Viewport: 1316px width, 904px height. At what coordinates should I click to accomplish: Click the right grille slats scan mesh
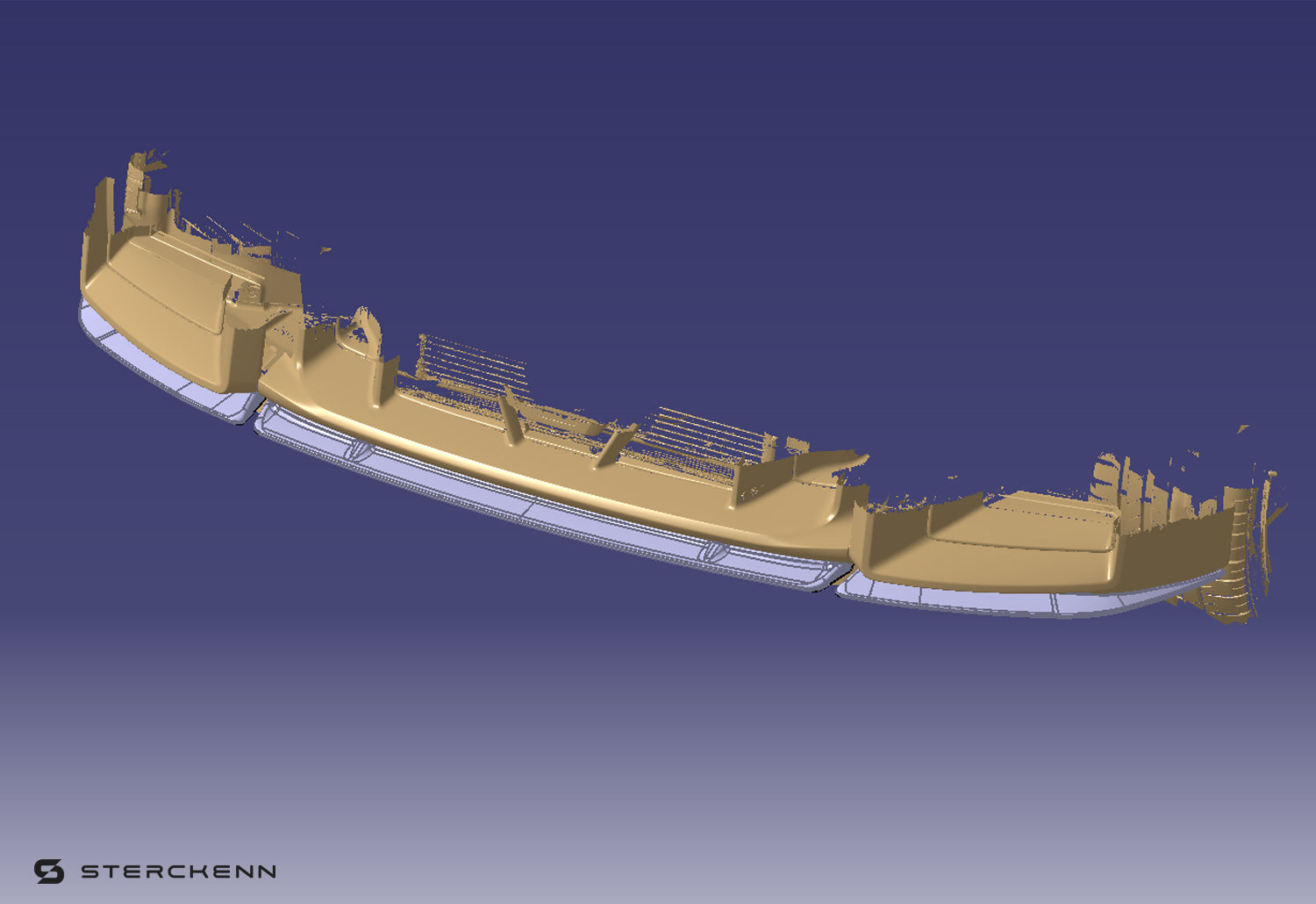point(702,439)
